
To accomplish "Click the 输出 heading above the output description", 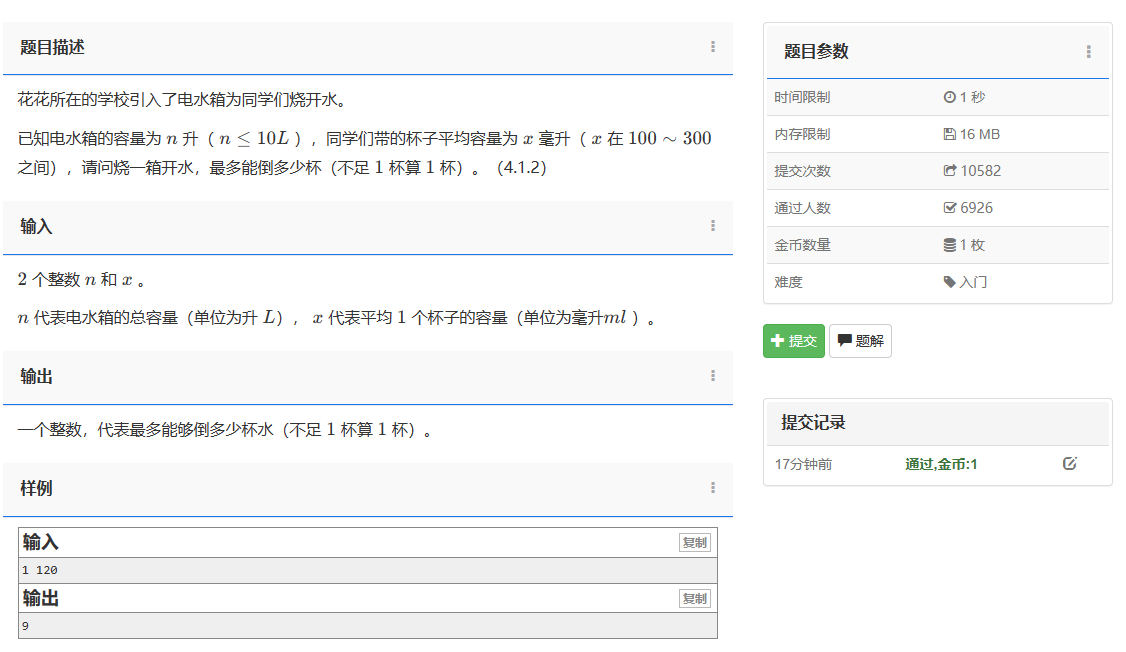I will pyautogui.click(x=36, y=376).
